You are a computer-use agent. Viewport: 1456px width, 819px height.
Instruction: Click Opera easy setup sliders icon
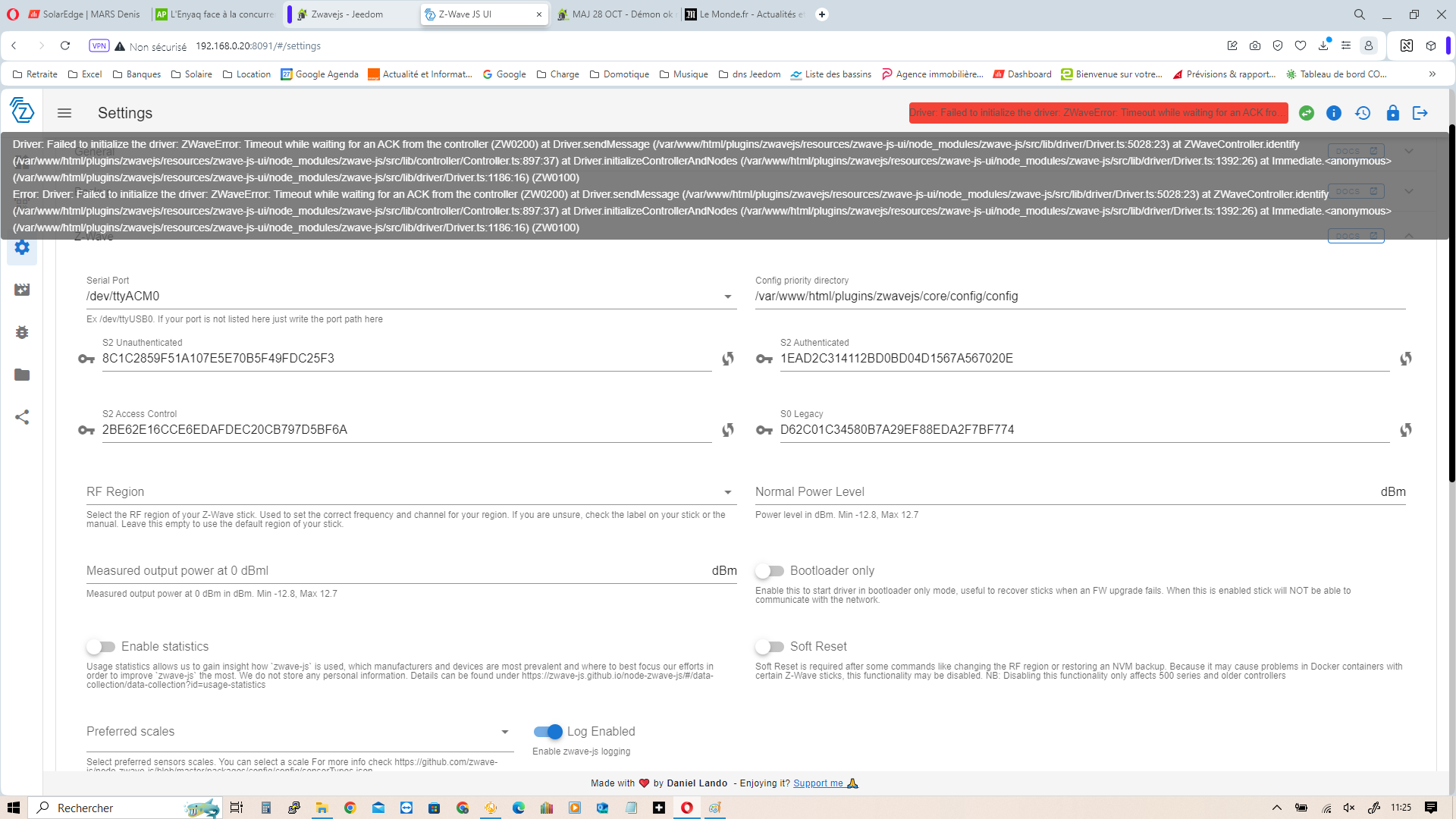click(x=1346, y=45)
